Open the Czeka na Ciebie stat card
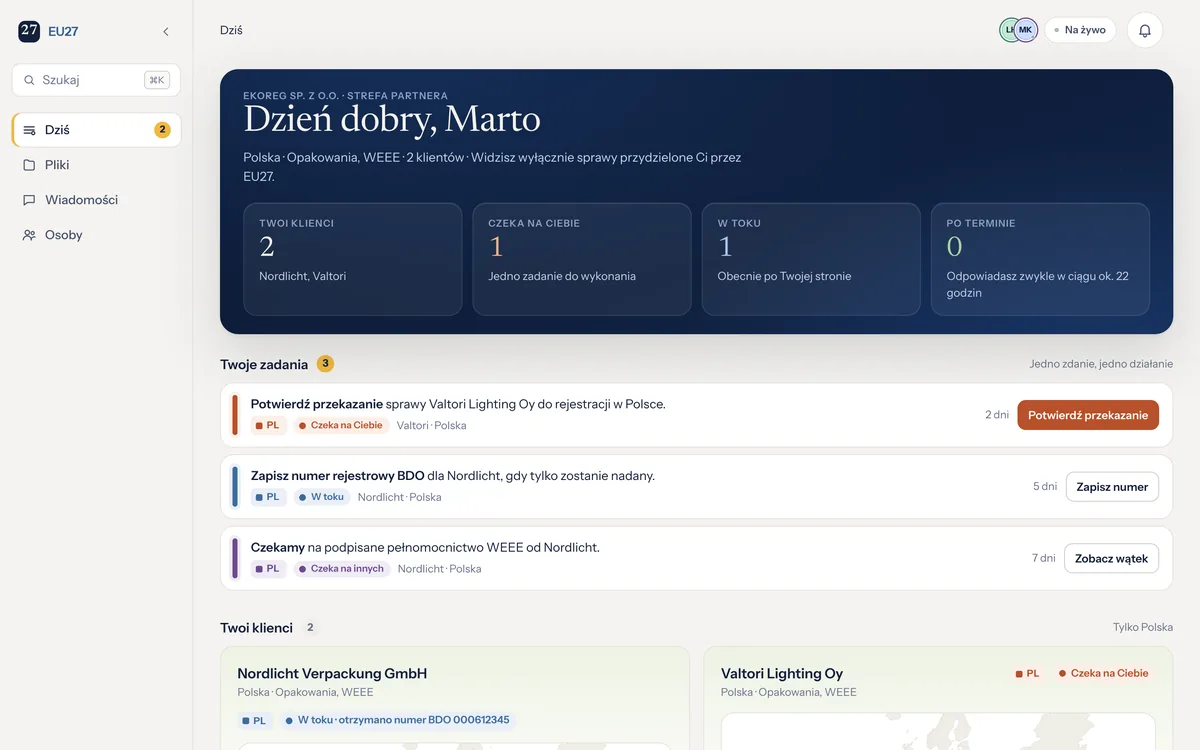Image resolution: width=1200 pixels, height=750 pixels. (582, 259)
